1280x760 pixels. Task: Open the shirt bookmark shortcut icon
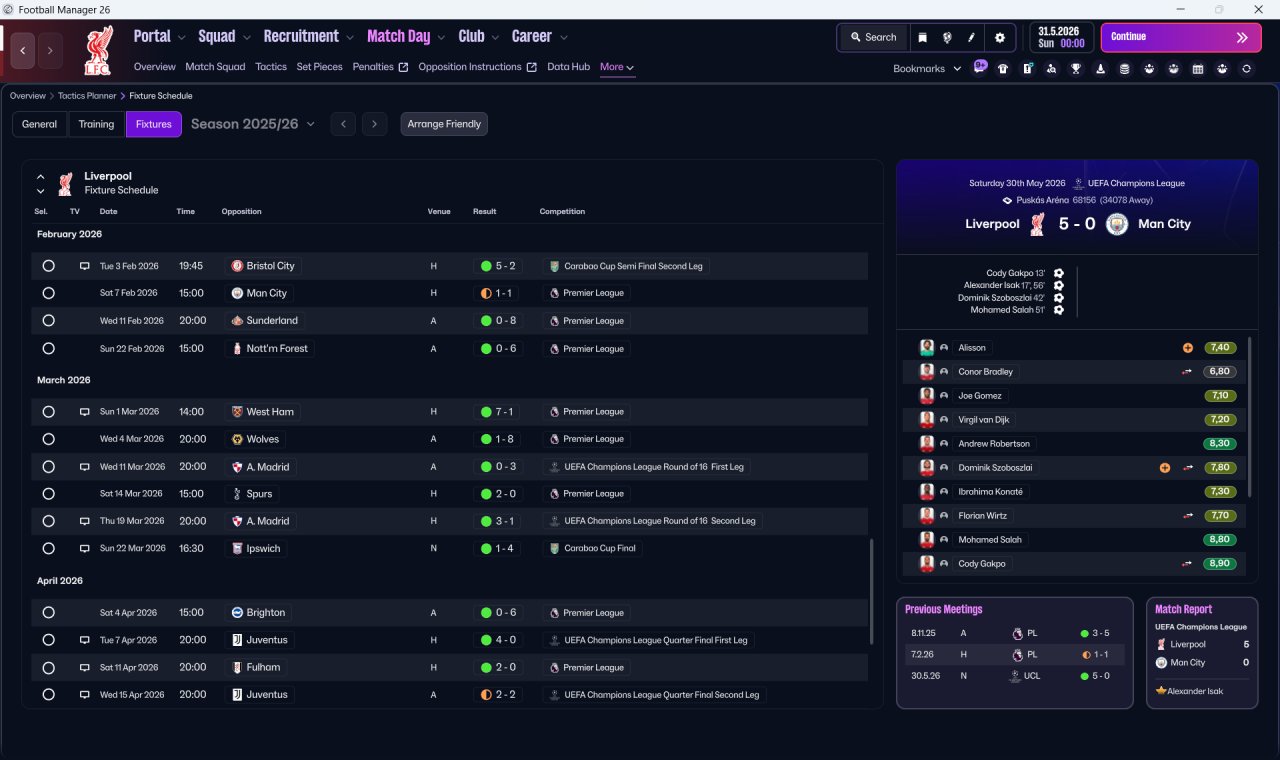[1003, 69]
